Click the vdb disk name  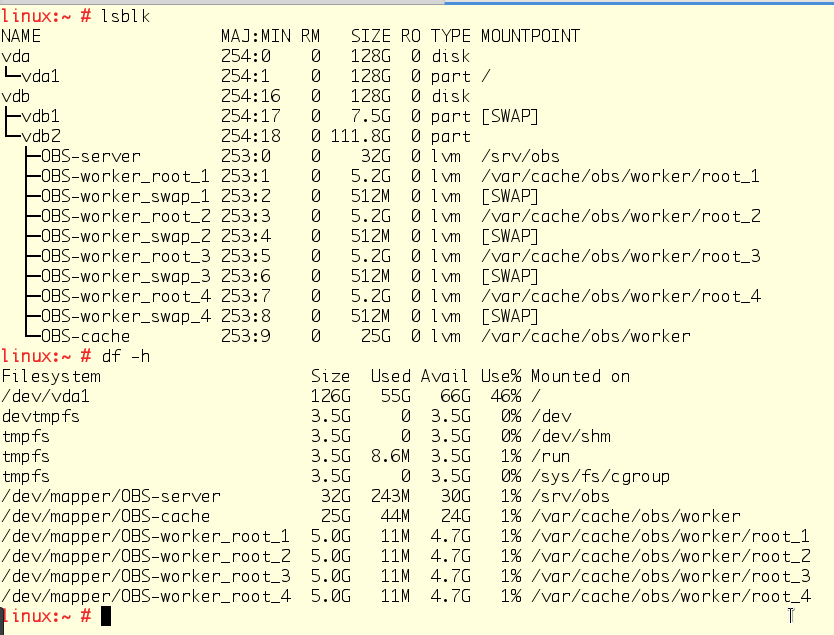[15, 96]
